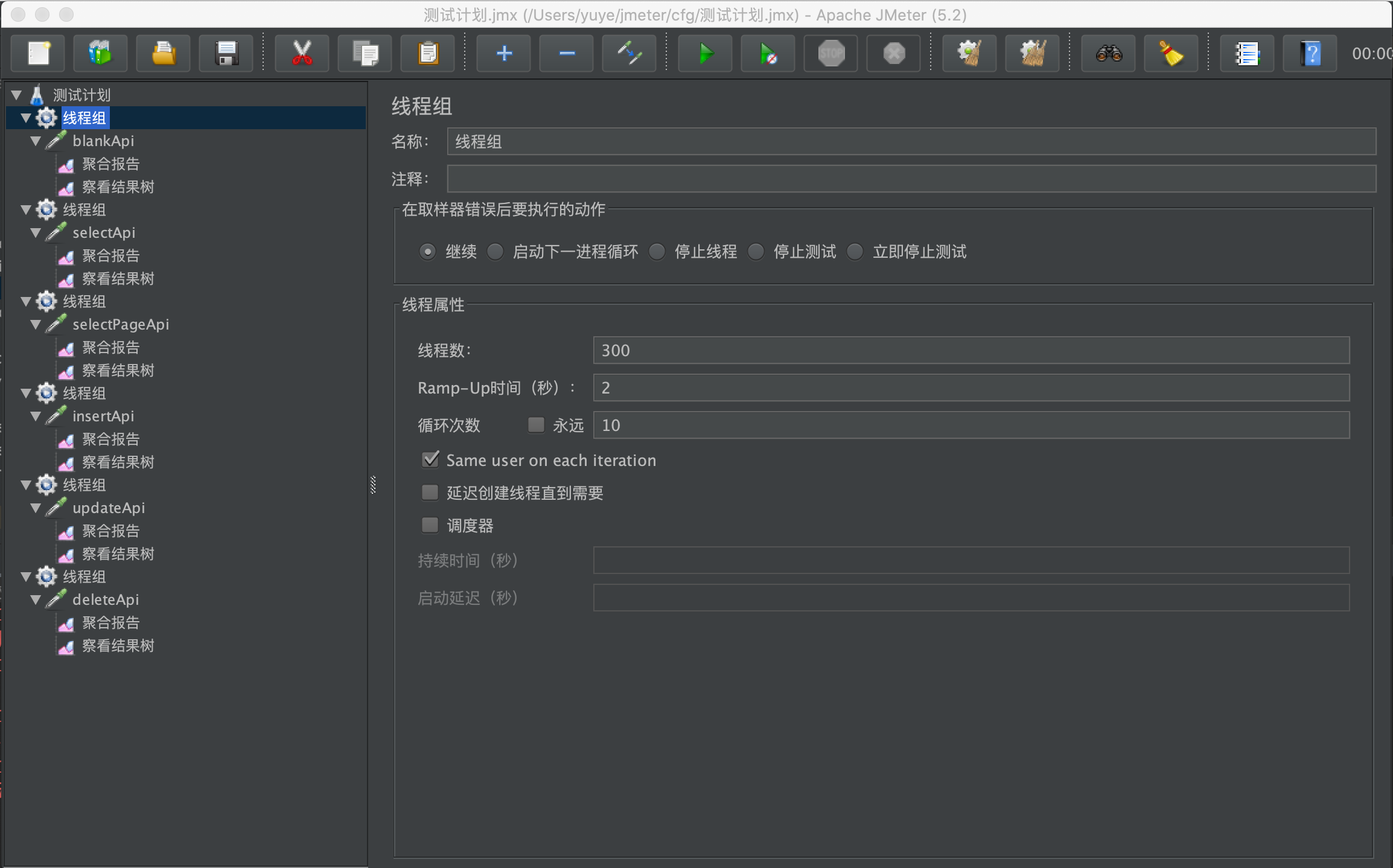Viewport: 1393px width, 868px height.
Task: Click the Clear results broom icon
Action: tap(969, 54)
